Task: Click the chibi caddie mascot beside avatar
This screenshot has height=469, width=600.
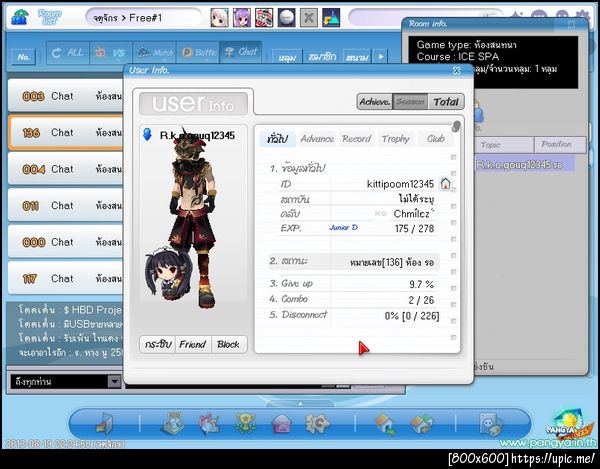Action: [168, 273]
